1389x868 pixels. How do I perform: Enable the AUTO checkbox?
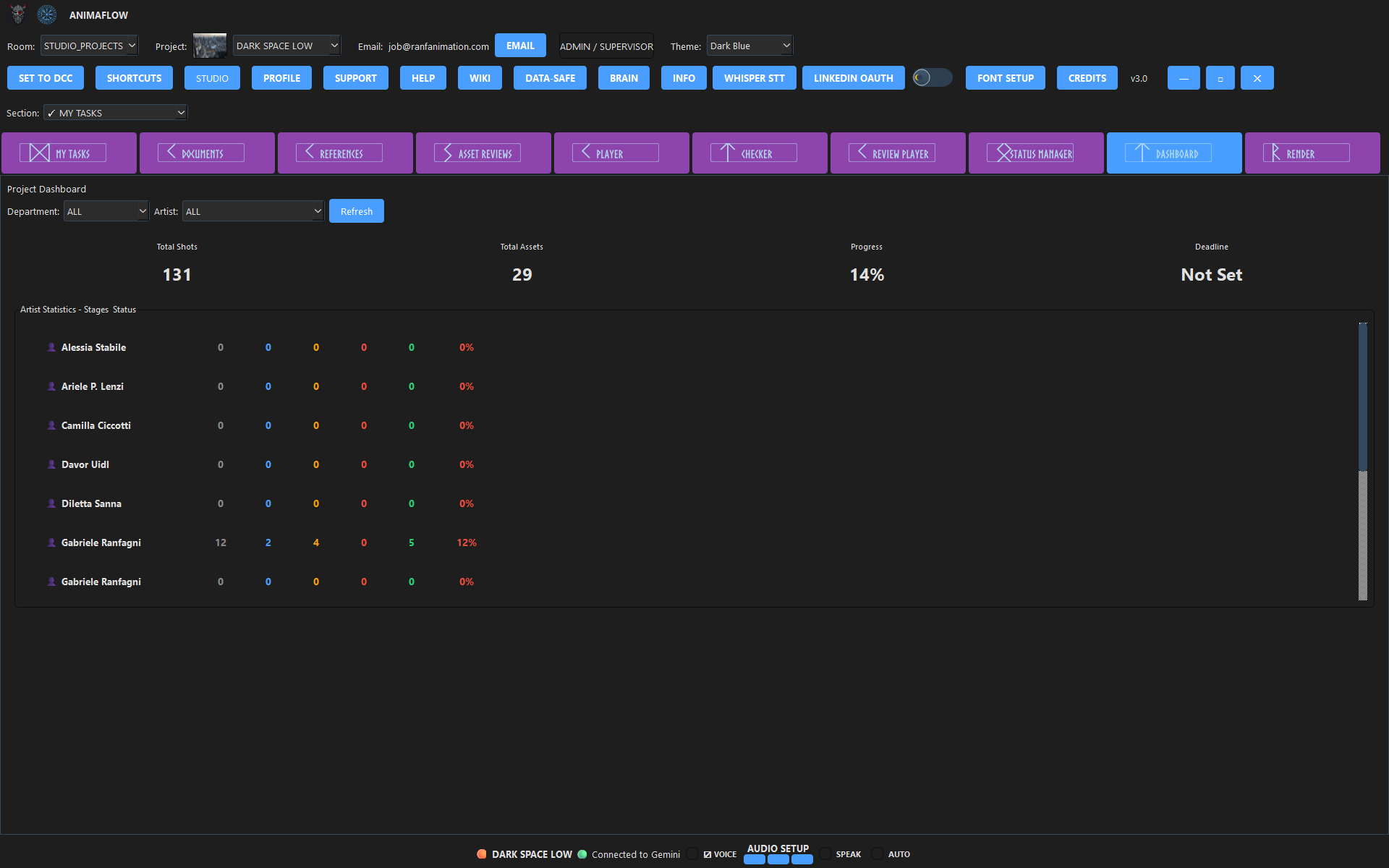pyautogui.click(x=878, y=854)
